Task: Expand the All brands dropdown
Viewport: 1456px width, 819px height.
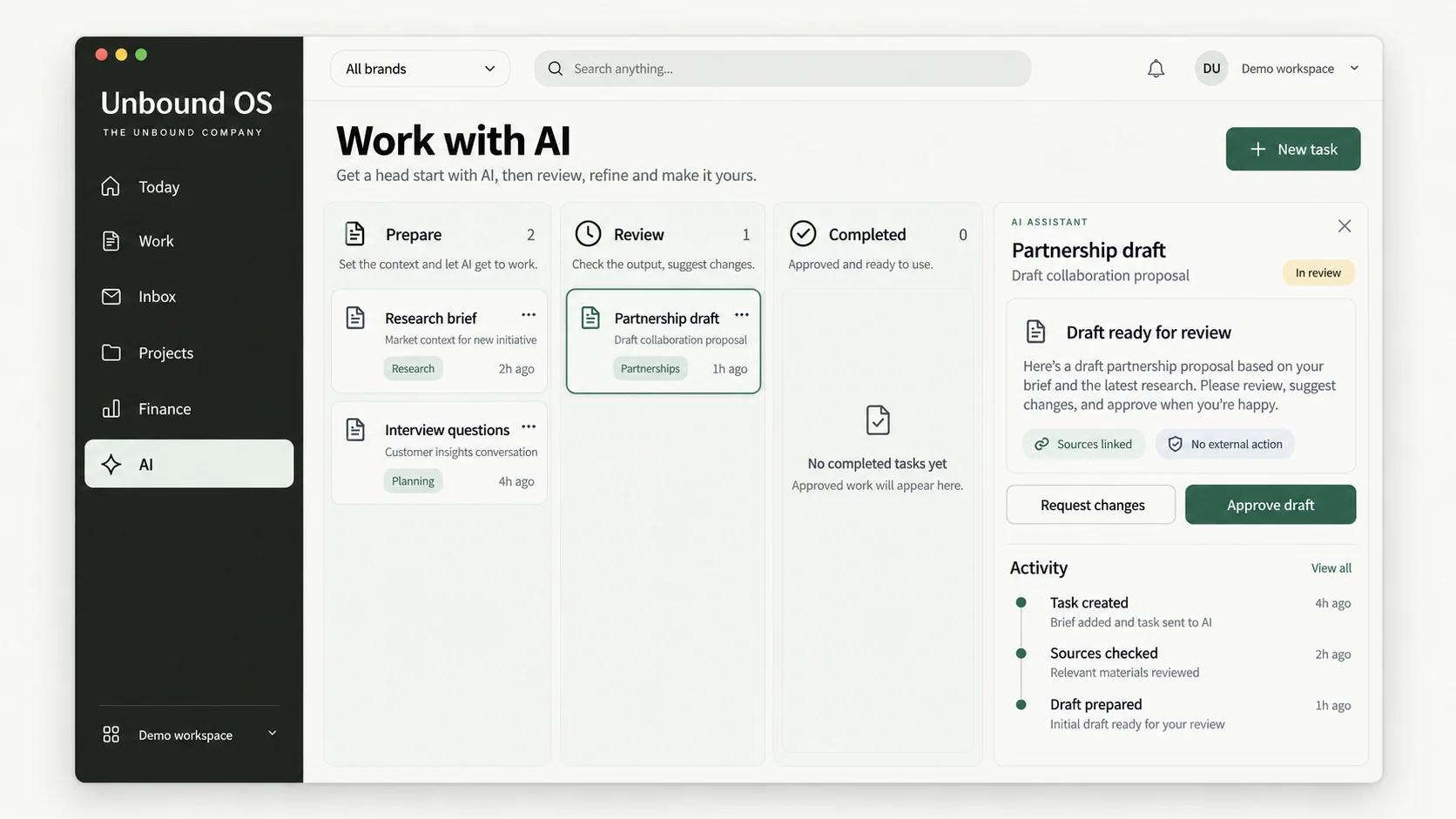Action: tap(420, 69)
